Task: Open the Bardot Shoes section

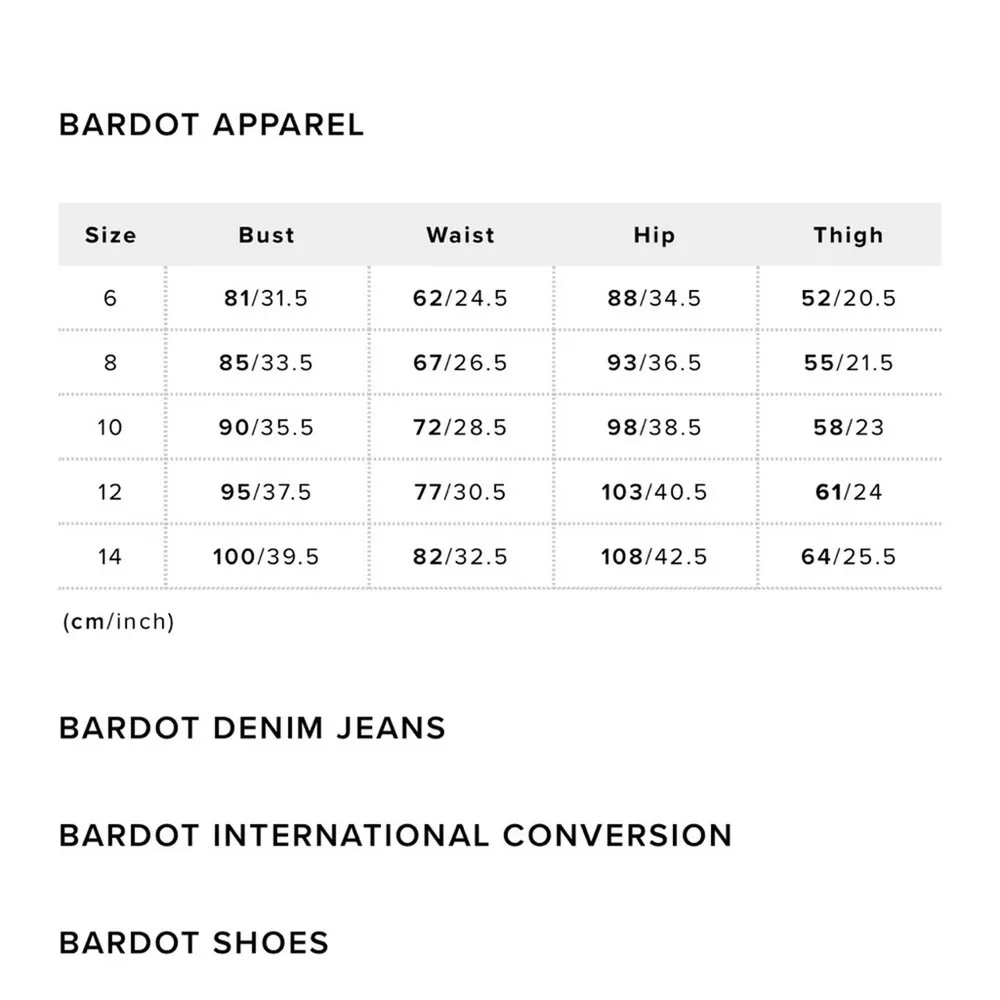Action: point(194,943)
